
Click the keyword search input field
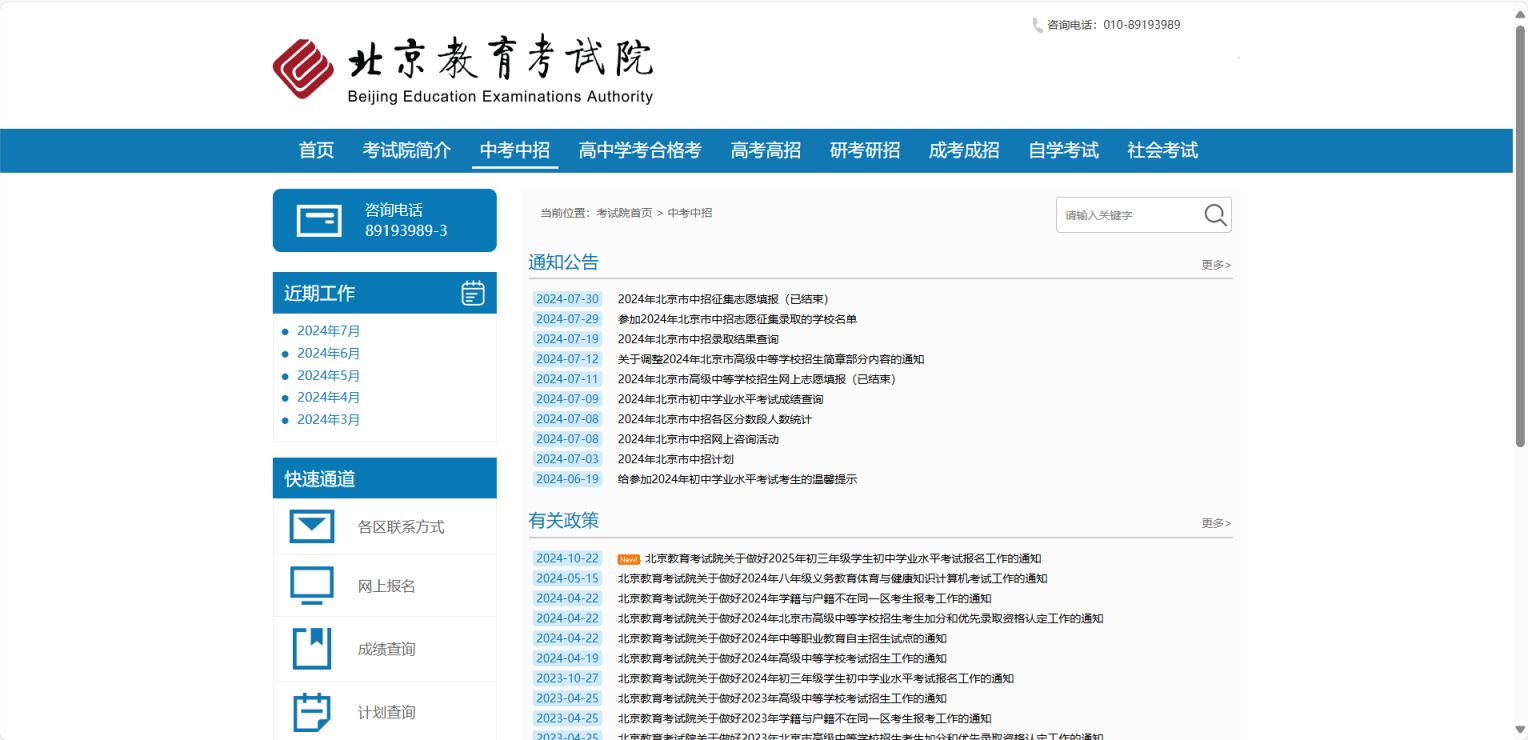(x=1129, y=215)
